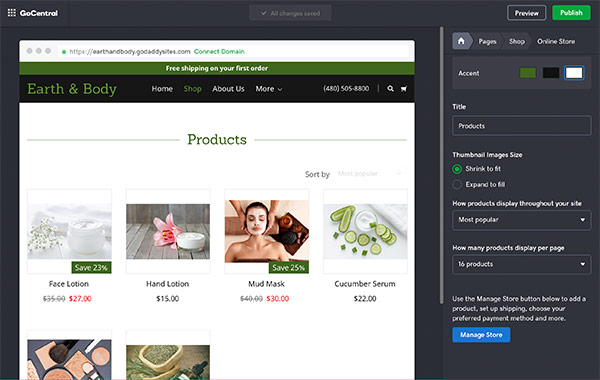Click the Products section heading
Screen dimensions: 600x380
click(x=217, y=140)
